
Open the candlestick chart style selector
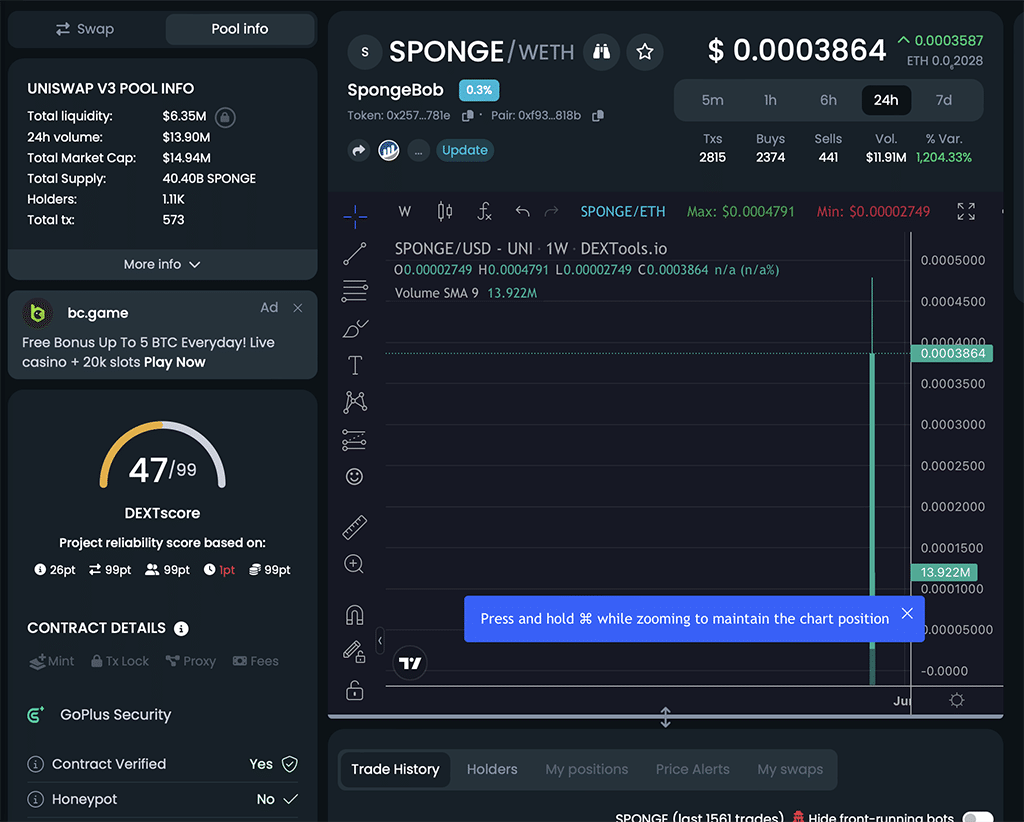click(445, 212)
